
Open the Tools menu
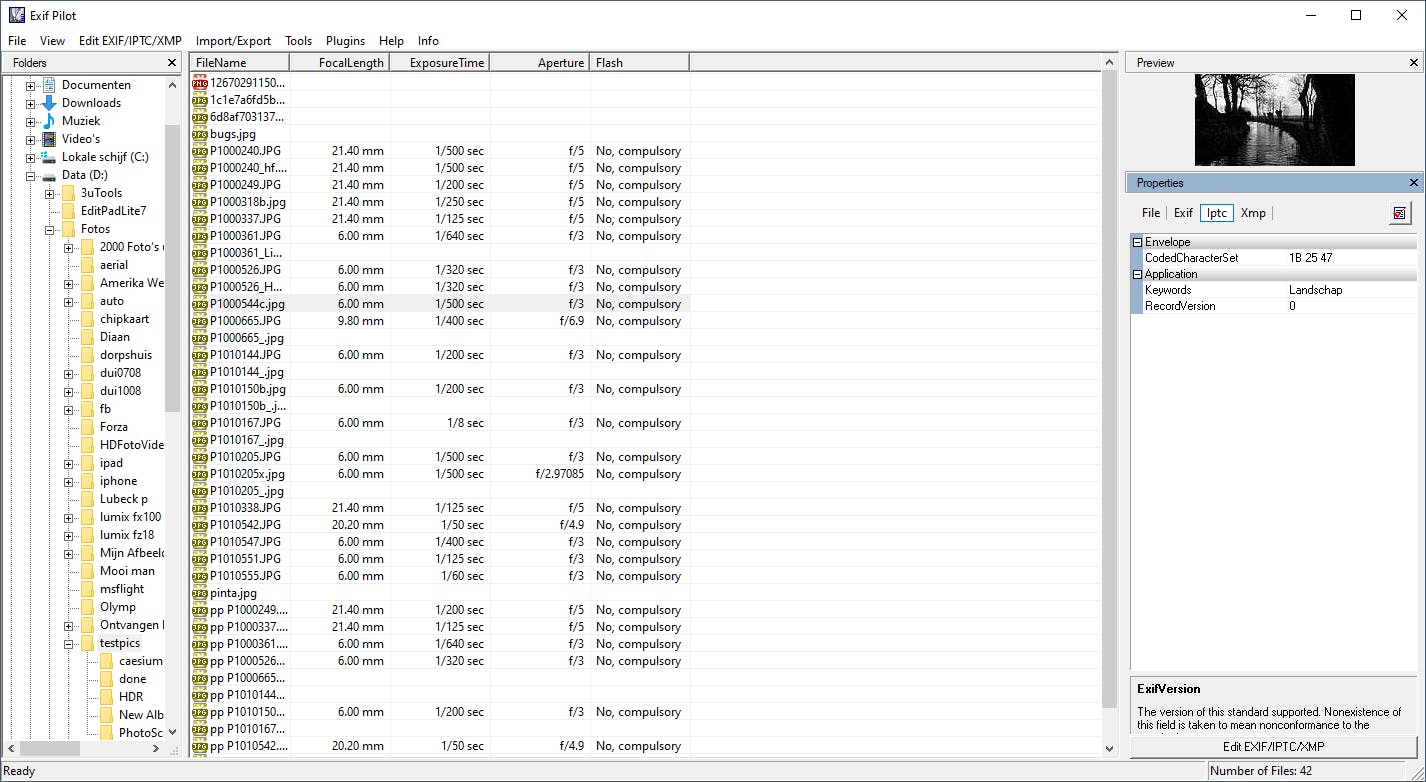point(298,41)
